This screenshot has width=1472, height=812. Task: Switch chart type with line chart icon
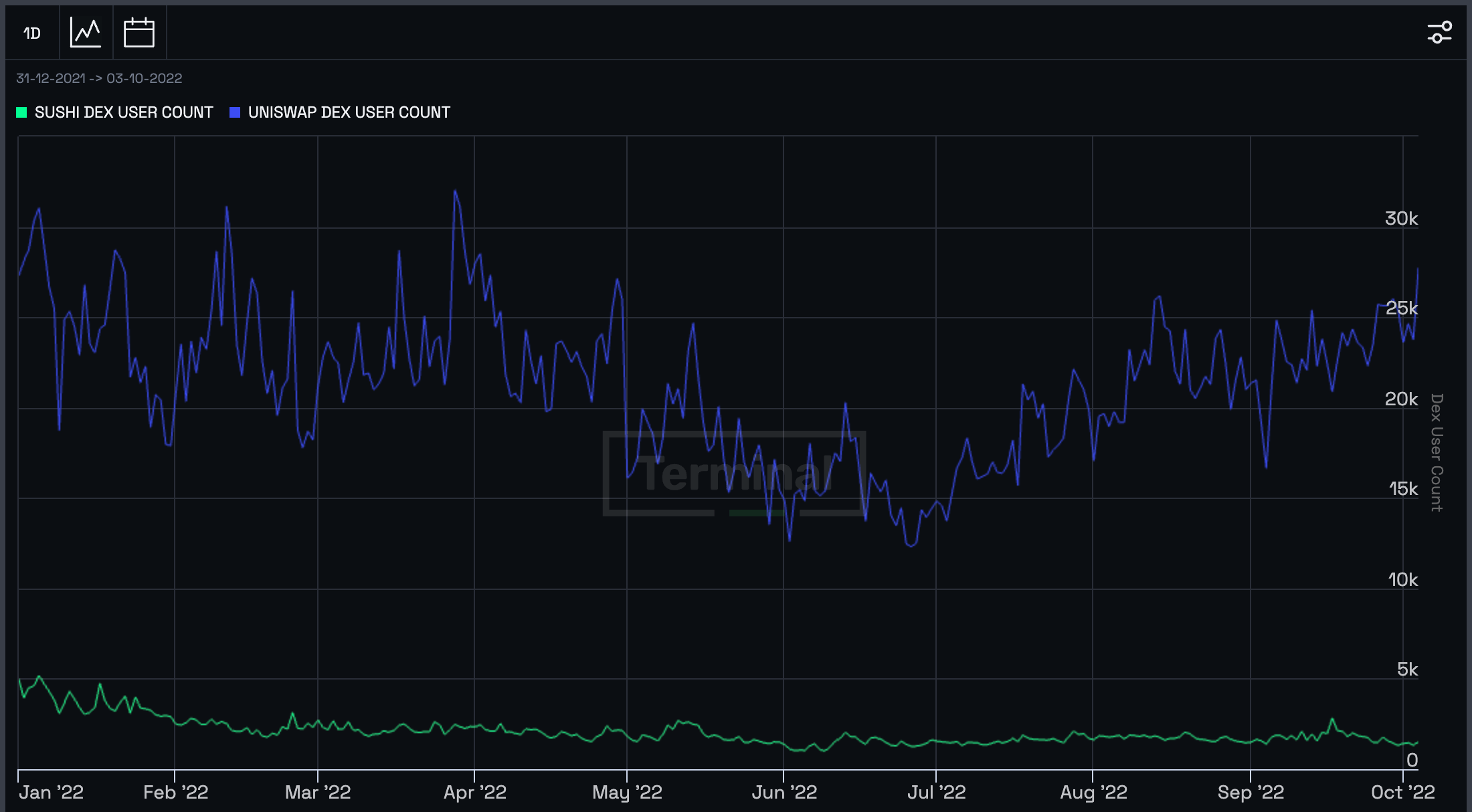click(x=86, y=33)
